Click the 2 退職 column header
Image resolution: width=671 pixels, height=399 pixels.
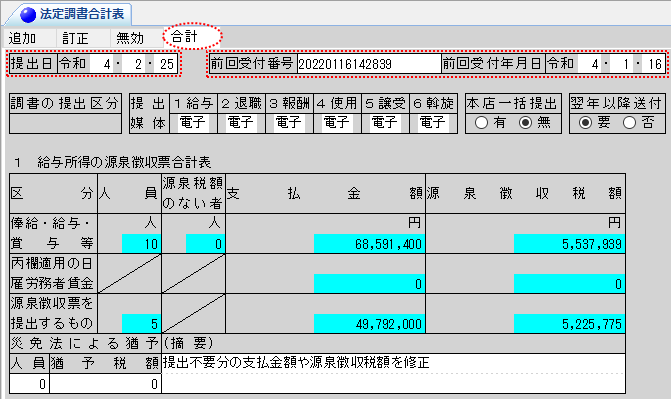coord(241,104)
